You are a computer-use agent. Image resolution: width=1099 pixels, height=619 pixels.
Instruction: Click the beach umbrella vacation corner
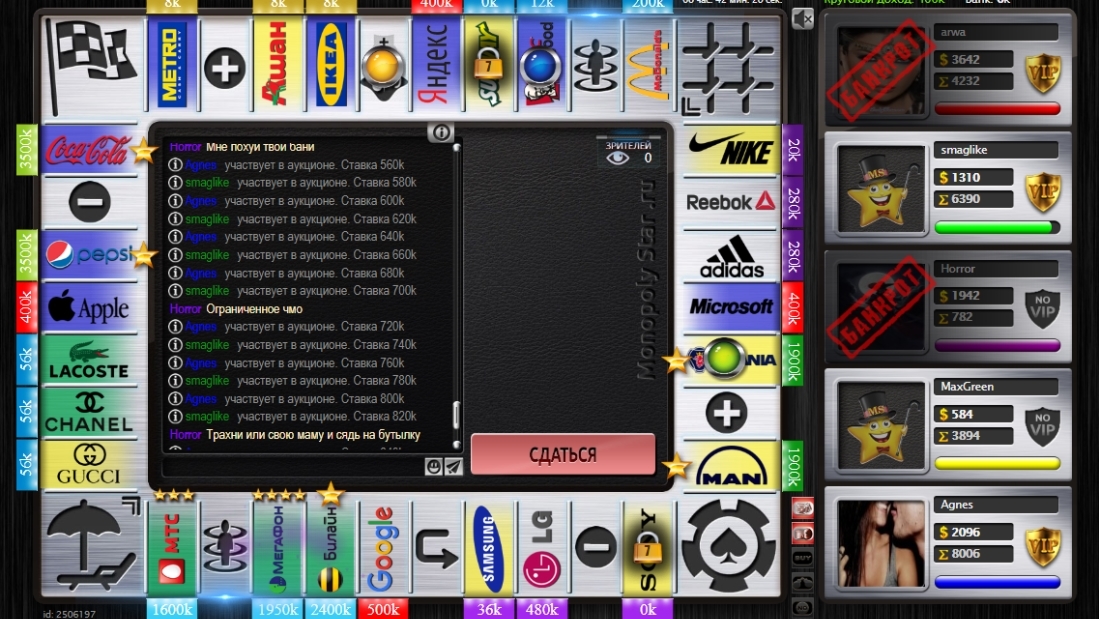[92, 545]
